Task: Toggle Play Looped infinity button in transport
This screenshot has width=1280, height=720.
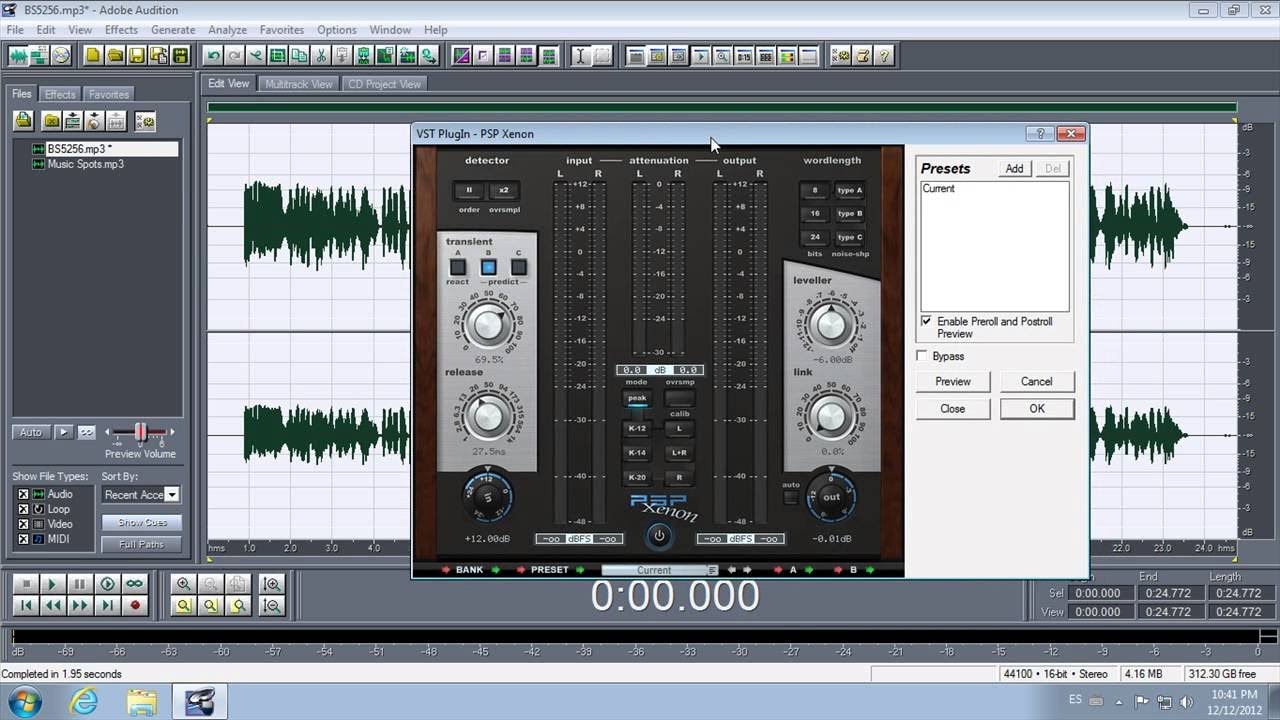Action: tap(134, 584)
